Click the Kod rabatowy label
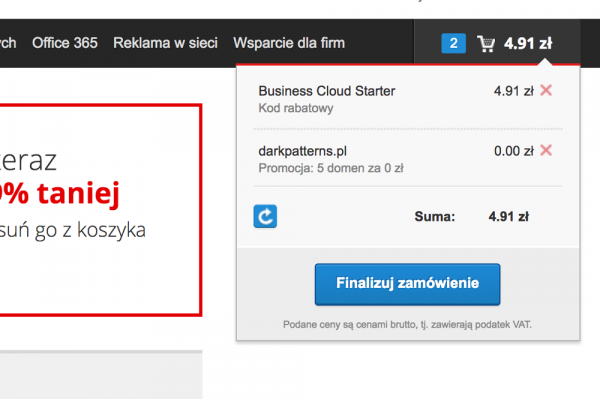This screenshot has height=399, width=600. coord(296,108)
